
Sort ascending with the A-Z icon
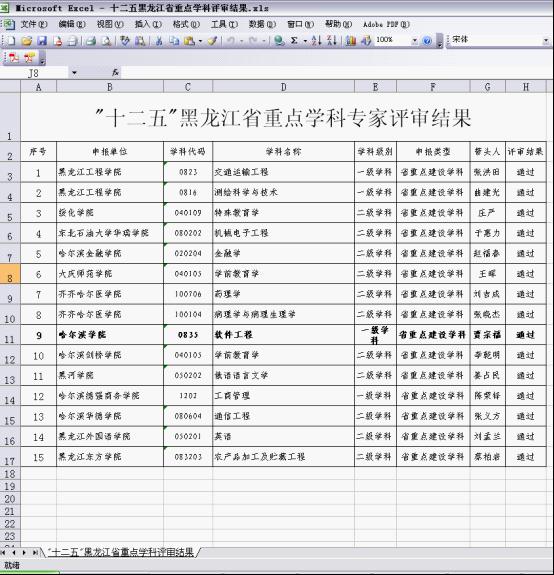point(316,41)
